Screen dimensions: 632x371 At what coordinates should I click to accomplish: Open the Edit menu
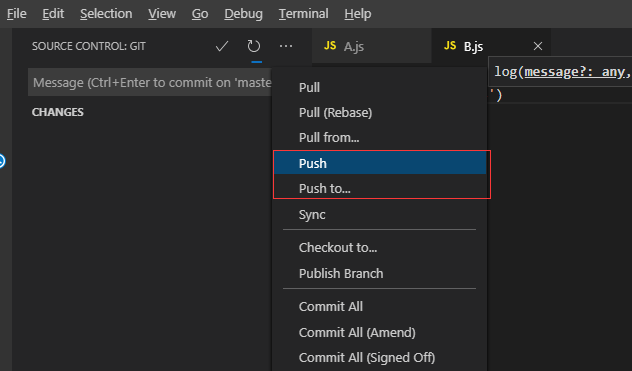(53, 14)
